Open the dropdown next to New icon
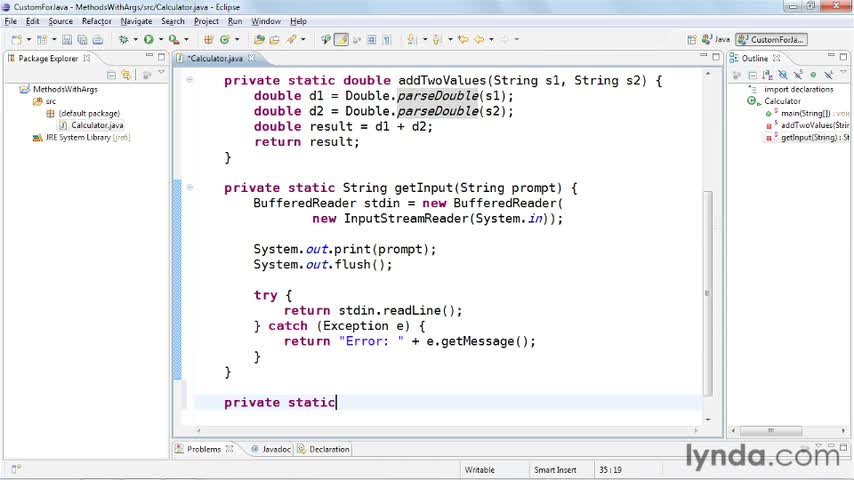Screen dimensions: 854x480 [x=29, y=40]
